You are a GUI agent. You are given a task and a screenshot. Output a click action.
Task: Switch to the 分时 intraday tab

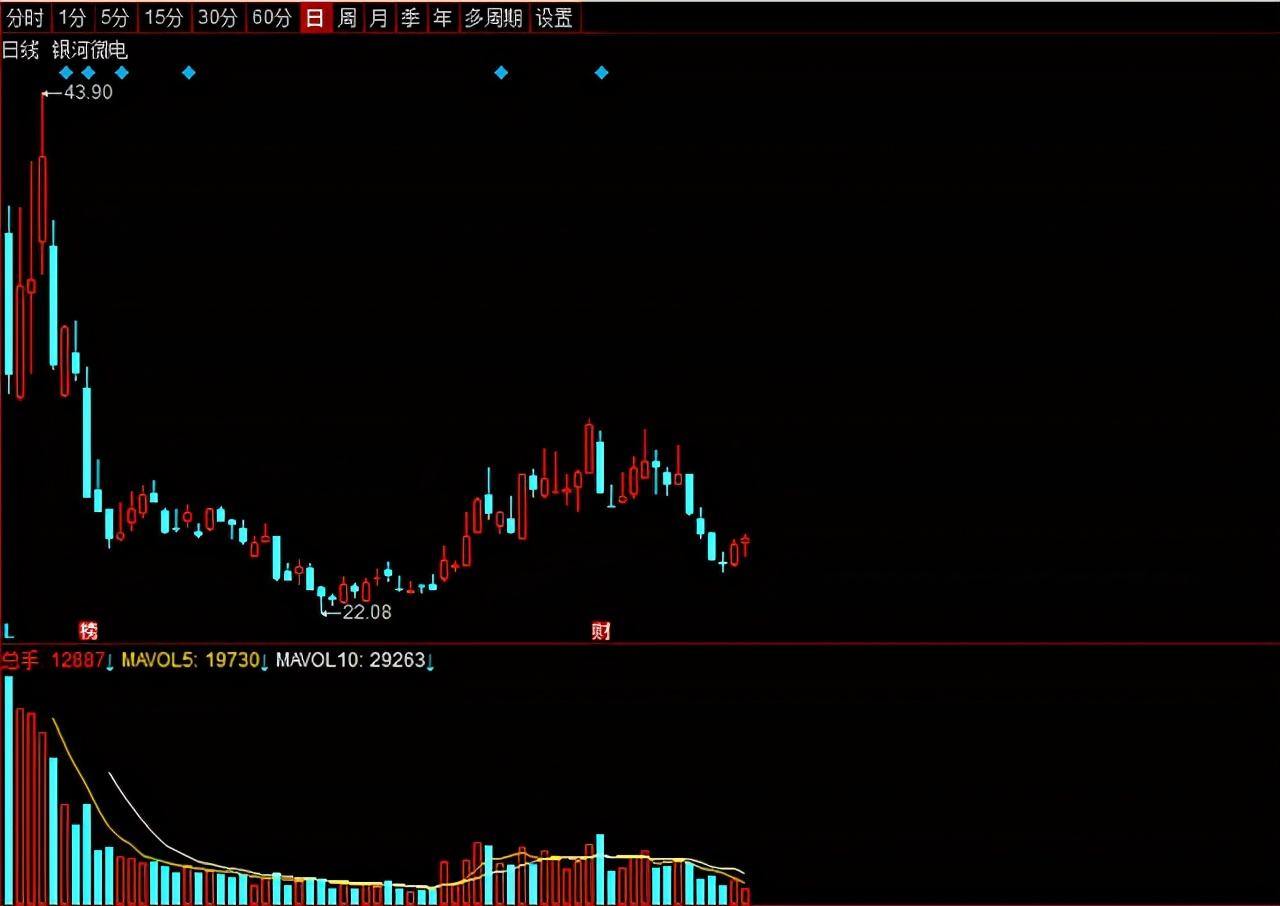coord(26,17)
